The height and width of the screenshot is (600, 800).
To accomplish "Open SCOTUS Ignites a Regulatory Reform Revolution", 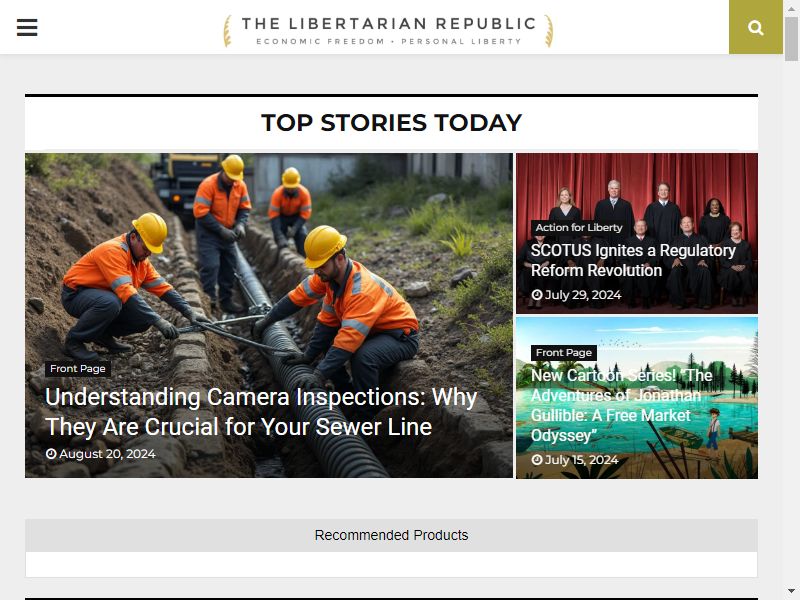I will point(633,260).
